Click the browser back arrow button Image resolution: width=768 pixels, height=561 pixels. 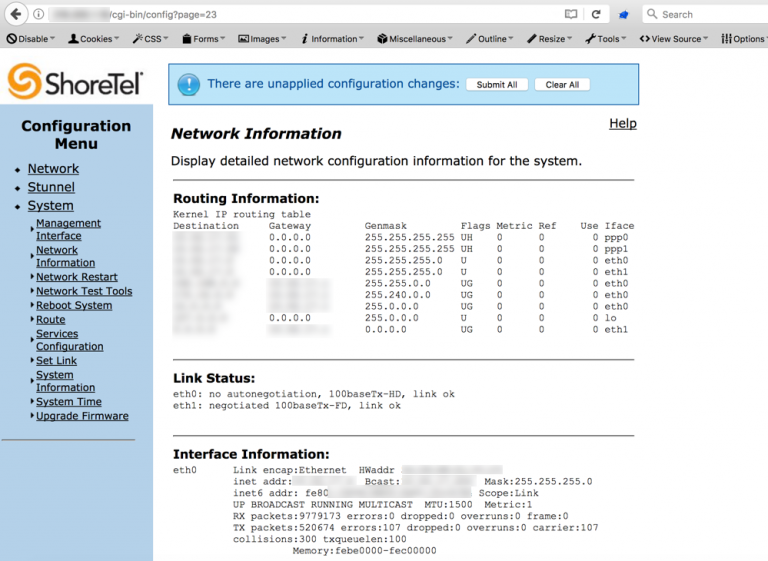pos(15,14)
